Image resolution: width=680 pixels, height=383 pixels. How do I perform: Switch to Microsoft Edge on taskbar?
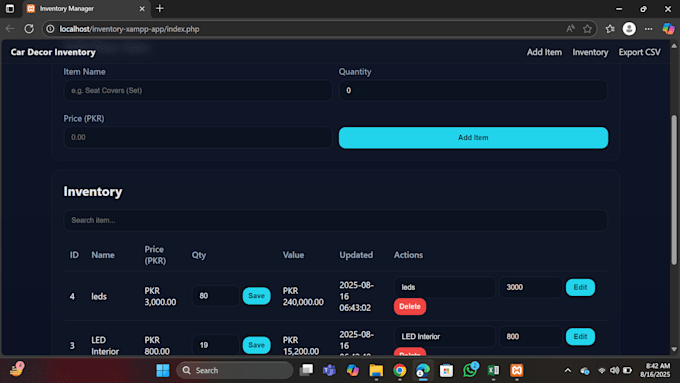point(422,370)
